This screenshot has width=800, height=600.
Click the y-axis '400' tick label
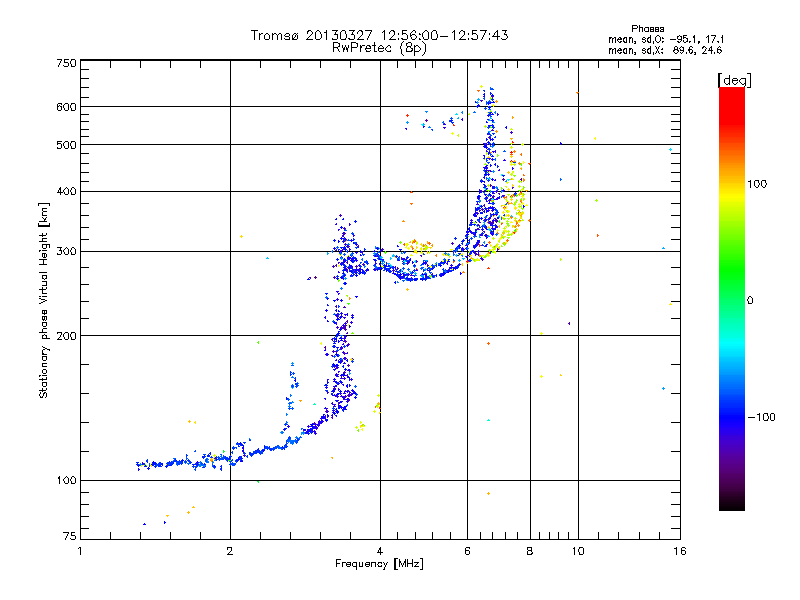[66, 192]
